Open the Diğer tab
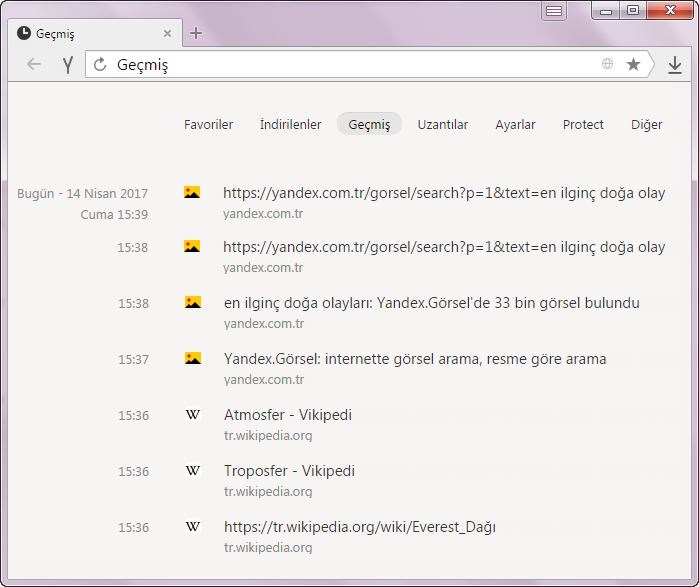 646,125
